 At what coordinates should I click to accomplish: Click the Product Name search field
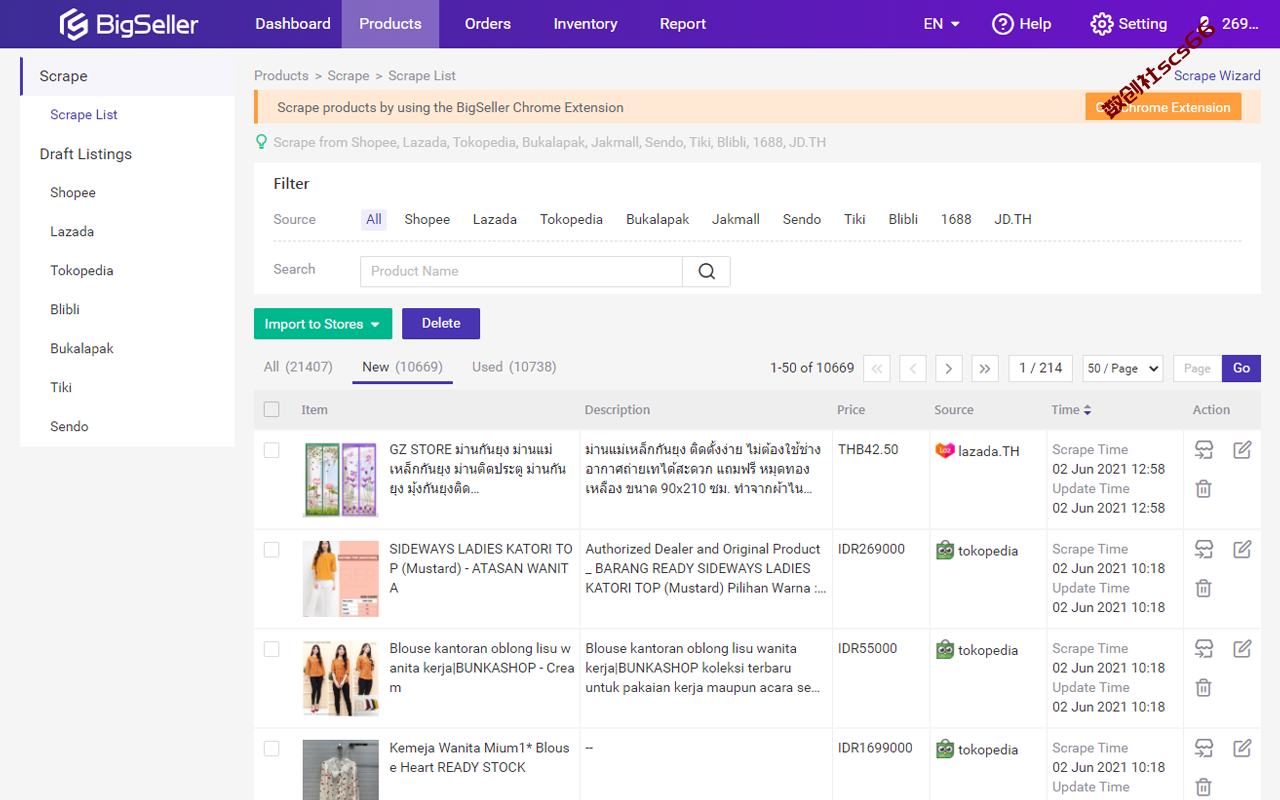pos(521,271)
